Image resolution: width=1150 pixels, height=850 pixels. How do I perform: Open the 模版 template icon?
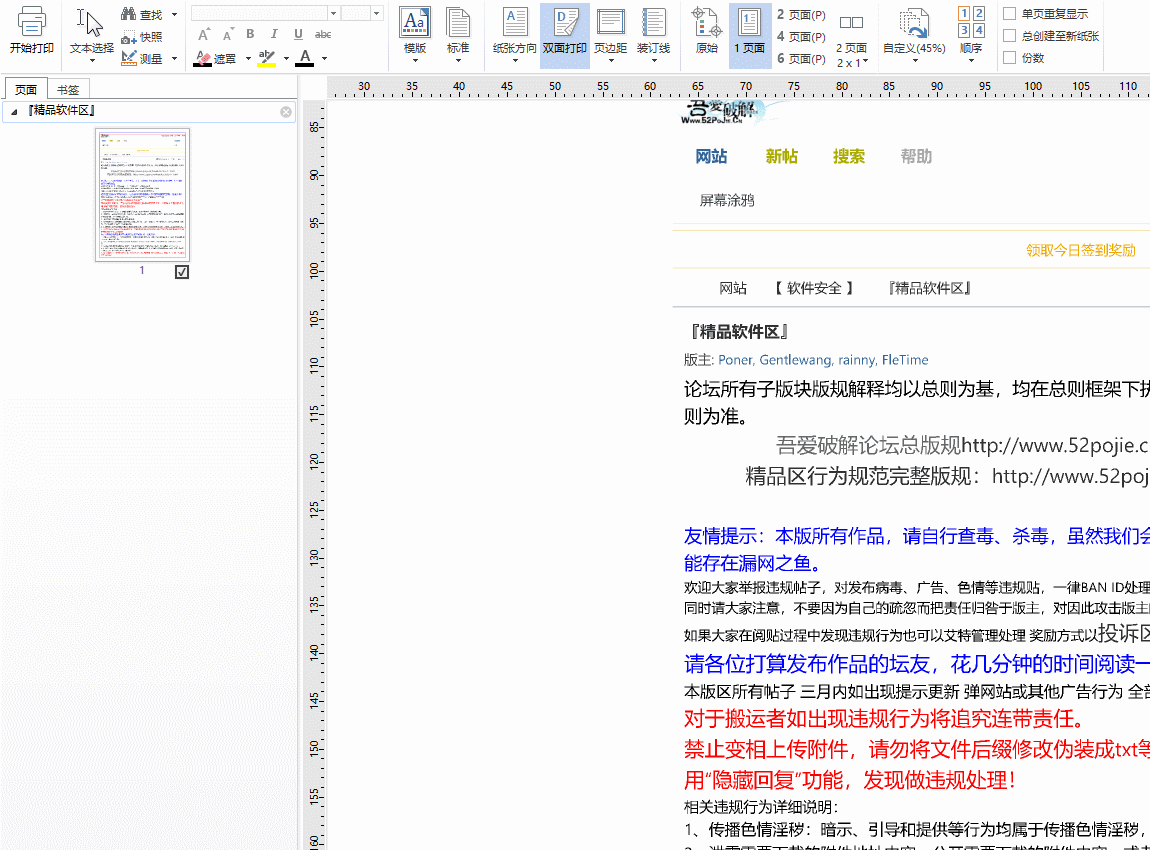pos(414,23)
